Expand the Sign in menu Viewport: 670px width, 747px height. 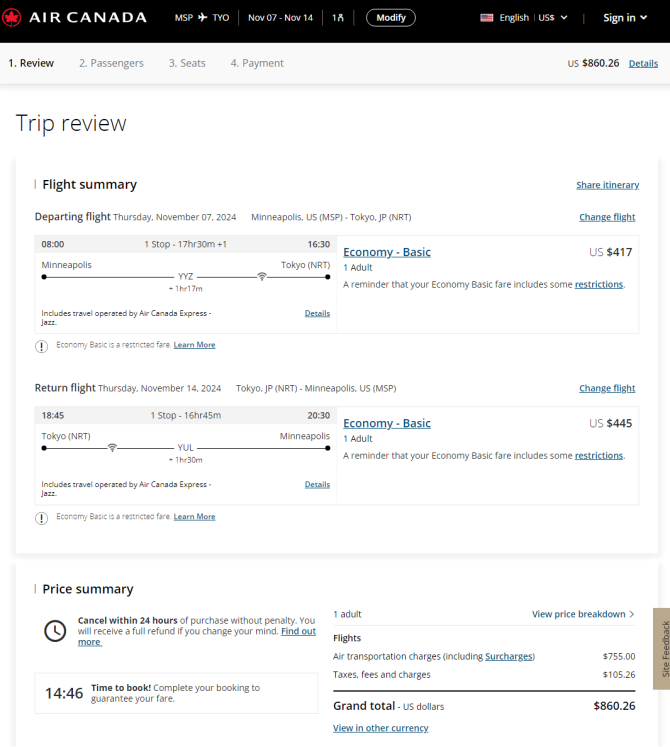(625, 18)
